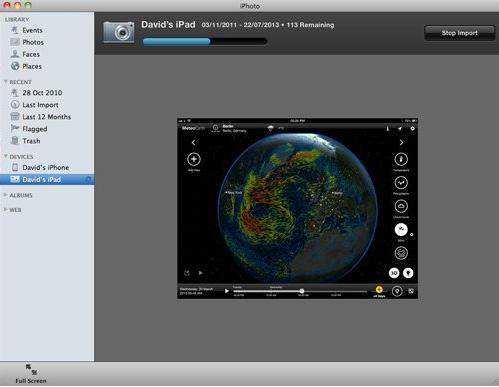The image size is (499, 387).
Task: Open the Last Import clock item
Action: pyautogui.click(x=40, y=105)
